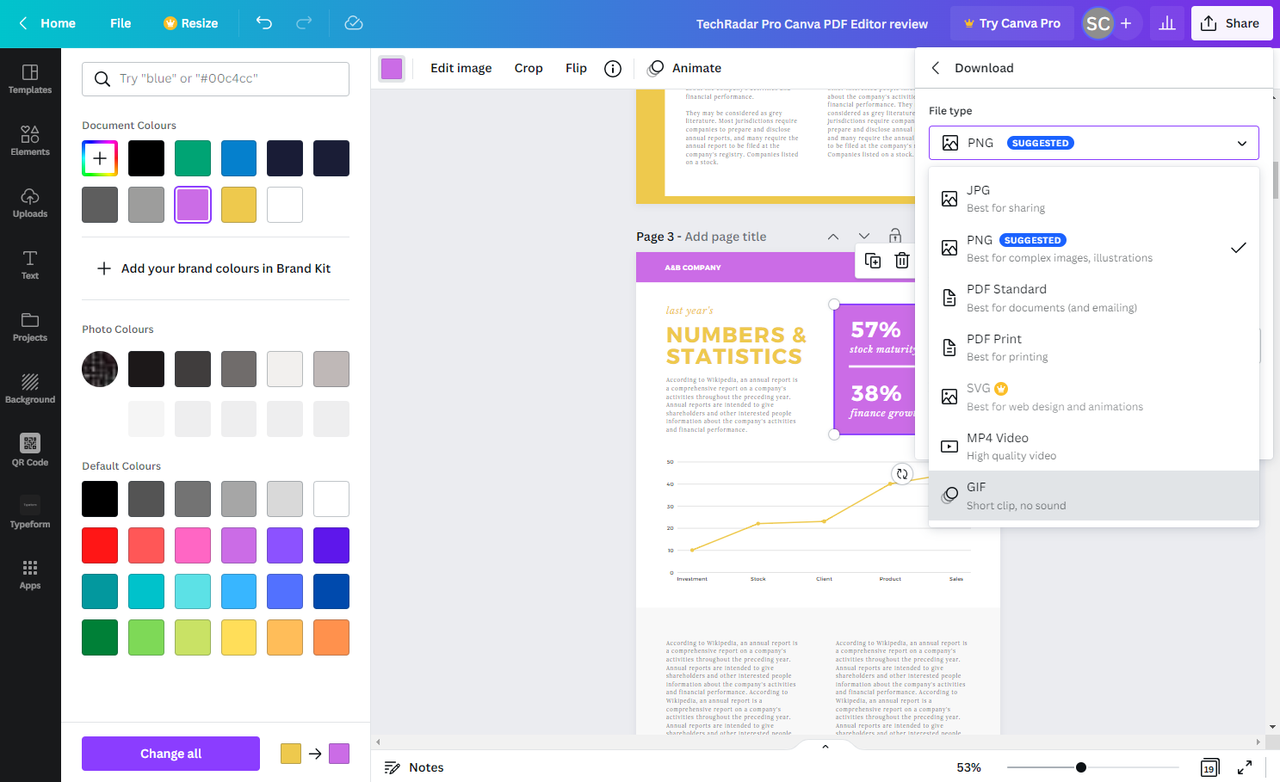Click the colour search input field
The width and height of the screenshot is (1280, 782).
tap(216, 79)
